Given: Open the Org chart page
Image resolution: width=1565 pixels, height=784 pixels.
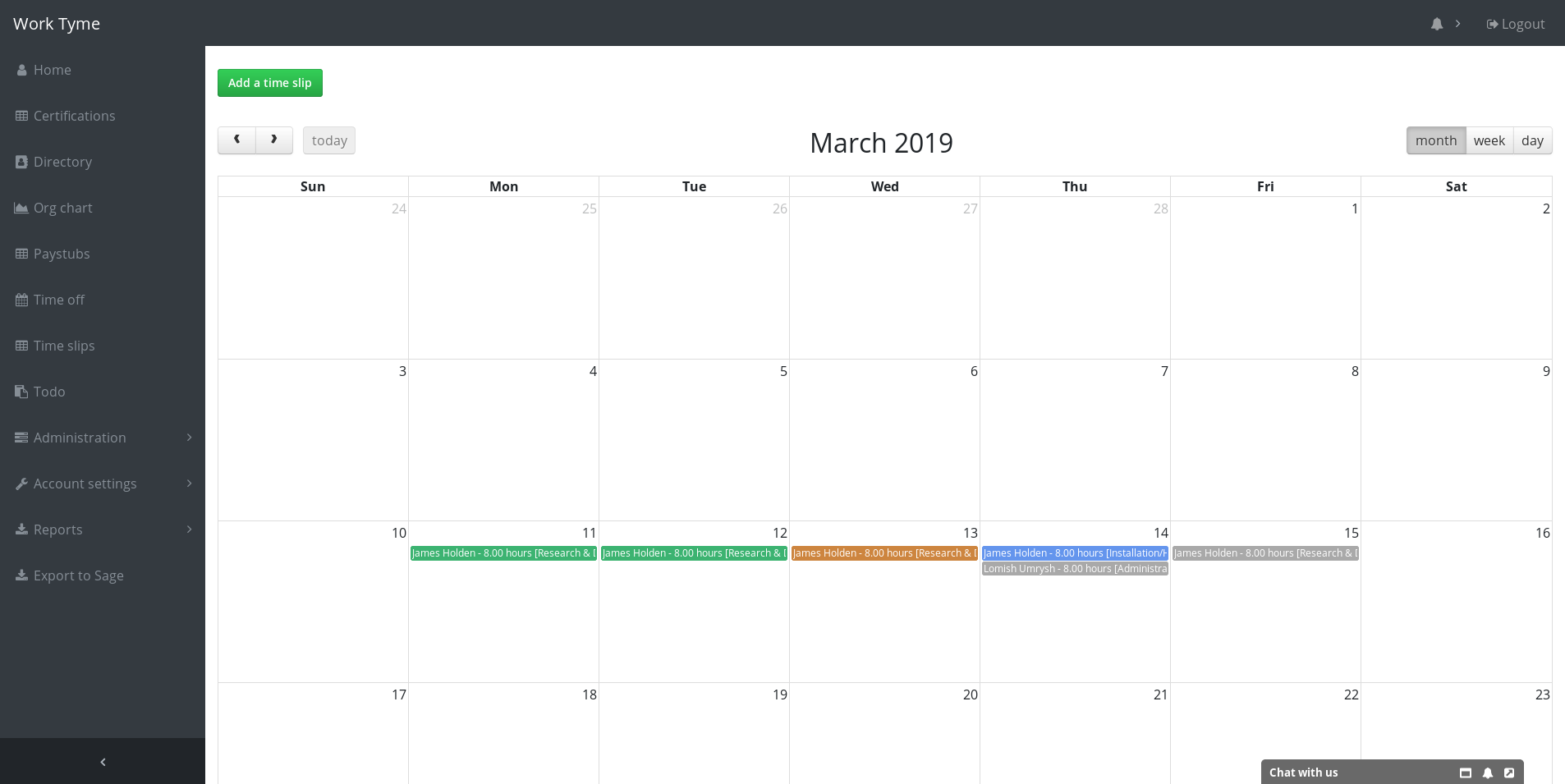Looking at the screenshot, I should click(62, 208).
